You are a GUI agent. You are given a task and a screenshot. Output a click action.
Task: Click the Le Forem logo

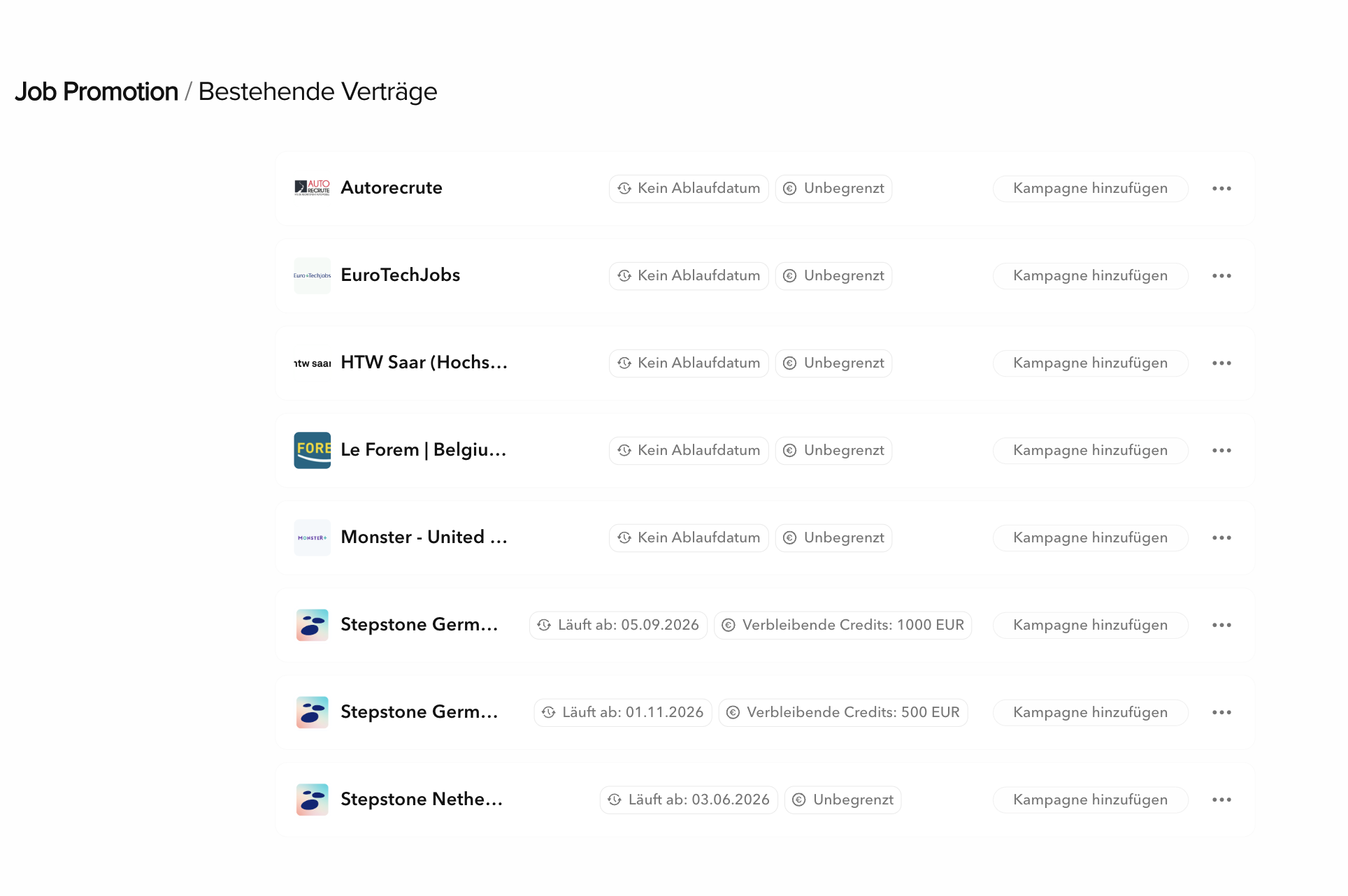coord(312,450)
